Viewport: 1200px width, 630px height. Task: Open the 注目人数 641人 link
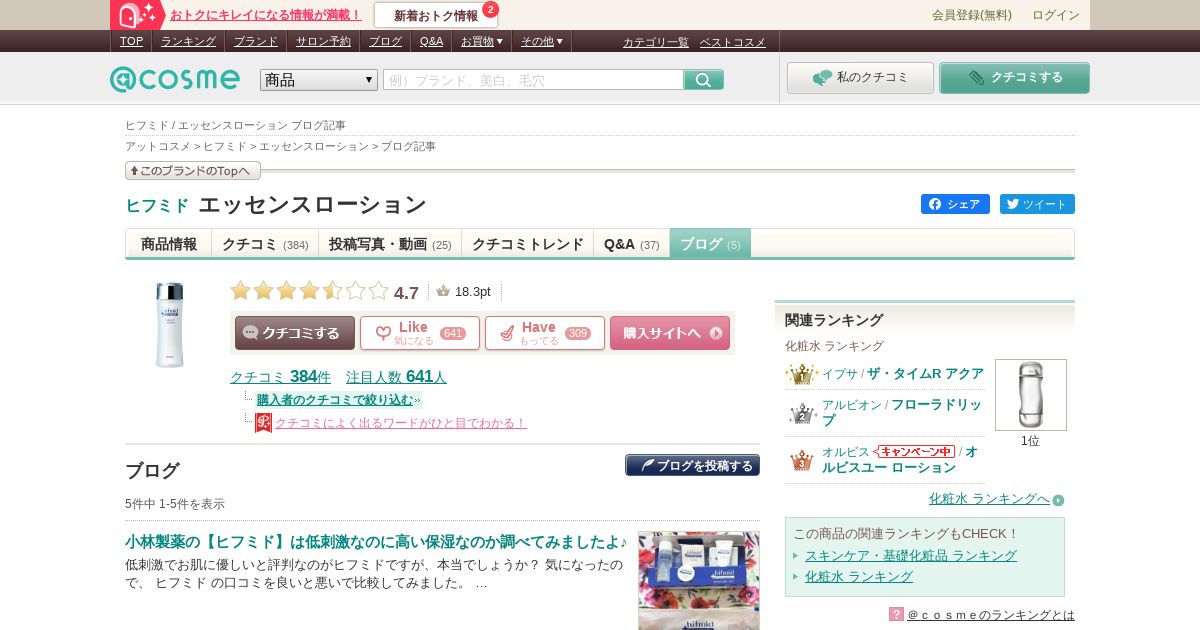pyautogui.click(x=396, y=377)
